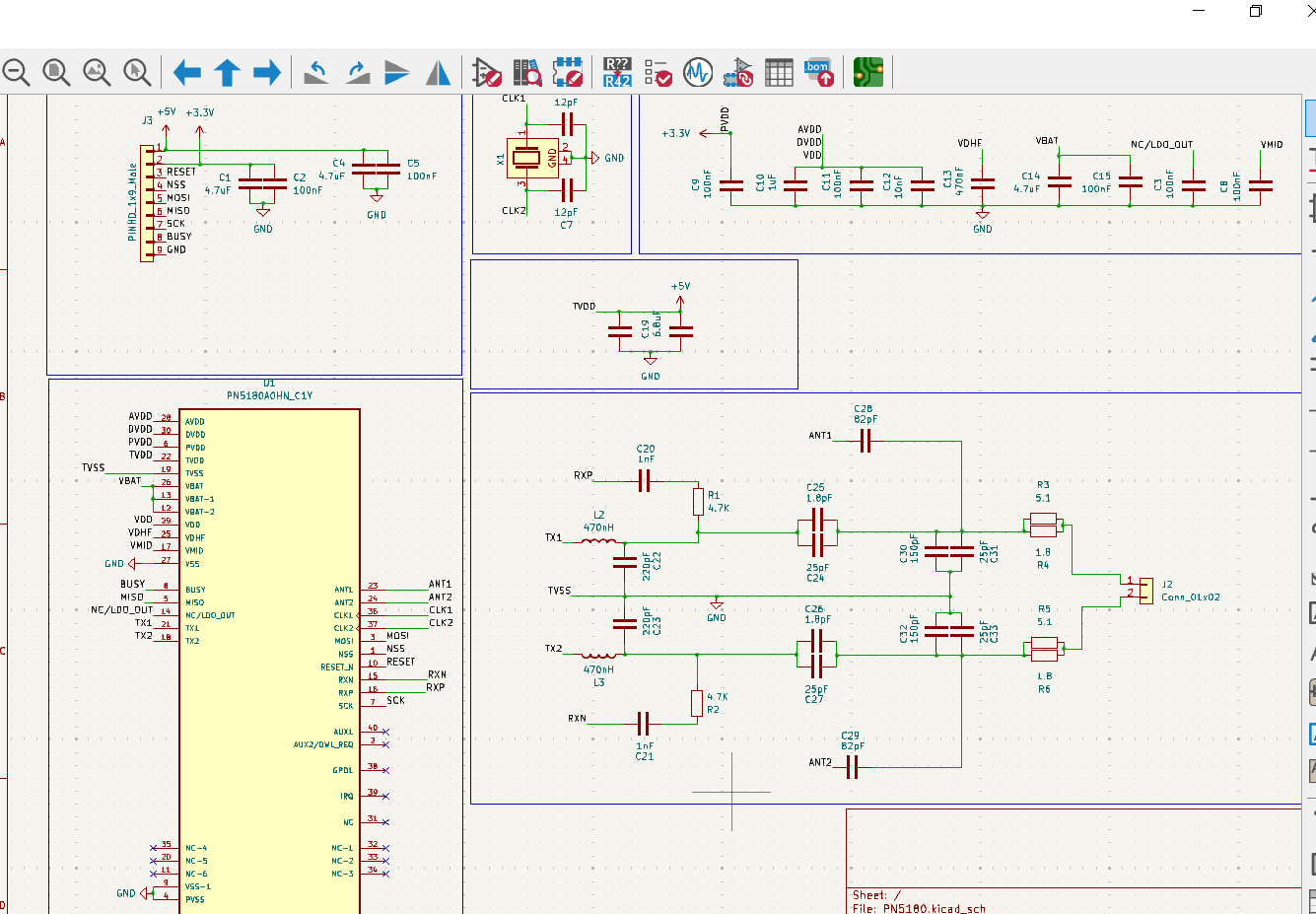This screenshot has width=1316, height=914.
Task: Open the footprint editor
Action: click(x=568, y=72)
